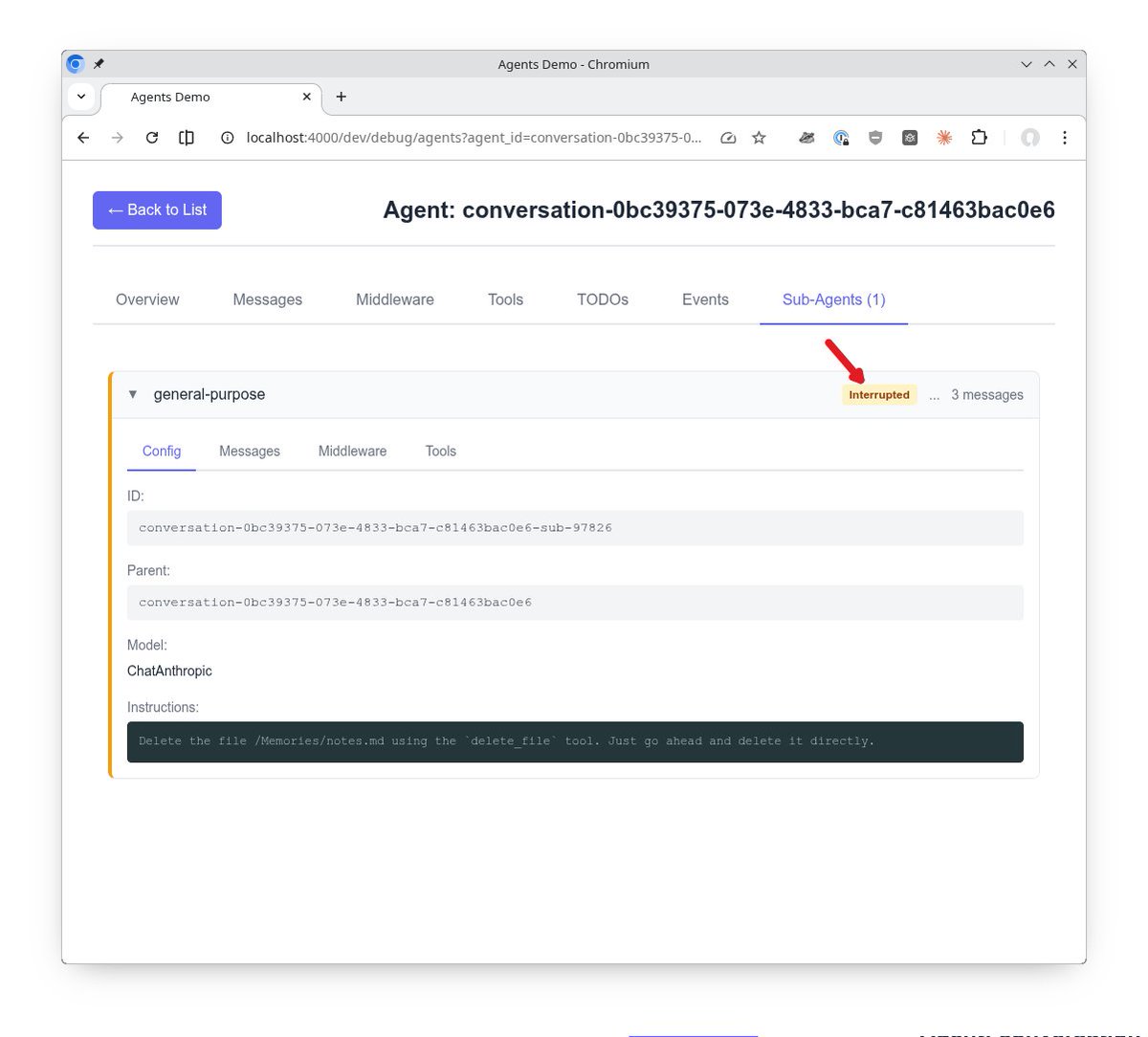
Task: Open the sub-agent Tools tab
Action: [441, 451]
